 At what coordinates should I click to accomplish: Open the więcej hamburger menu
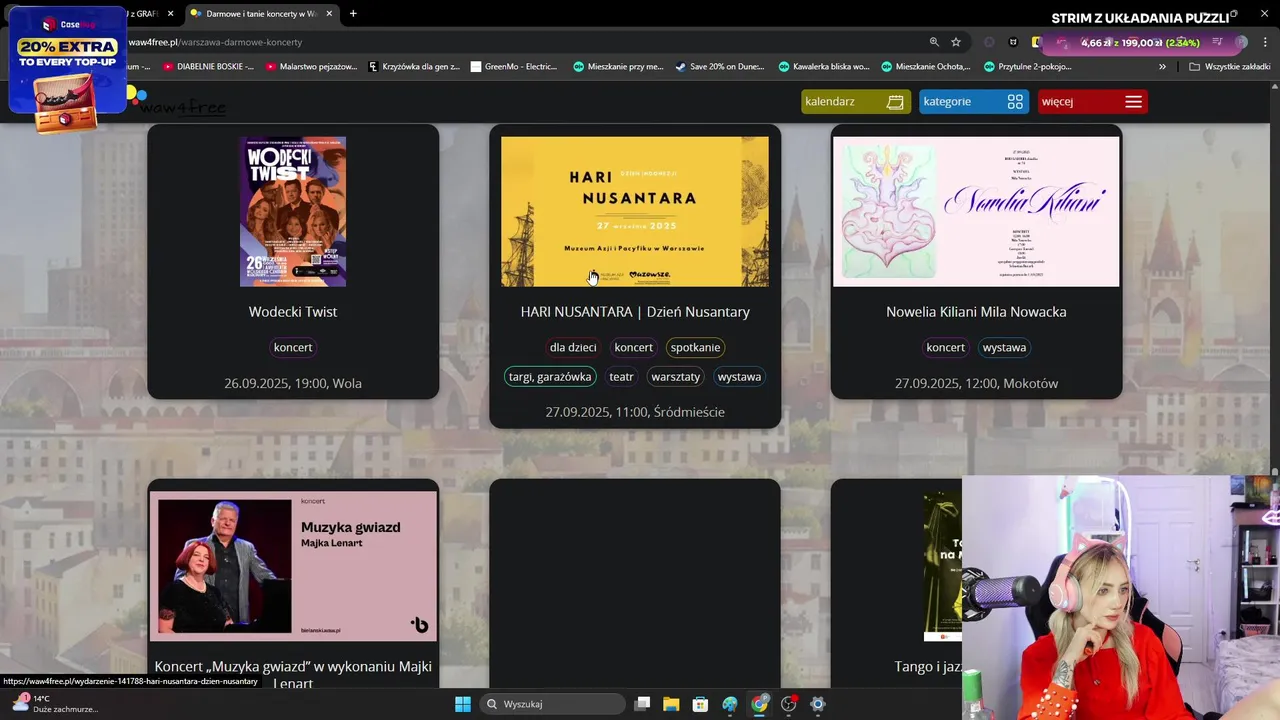click(x=1092, y=102)
